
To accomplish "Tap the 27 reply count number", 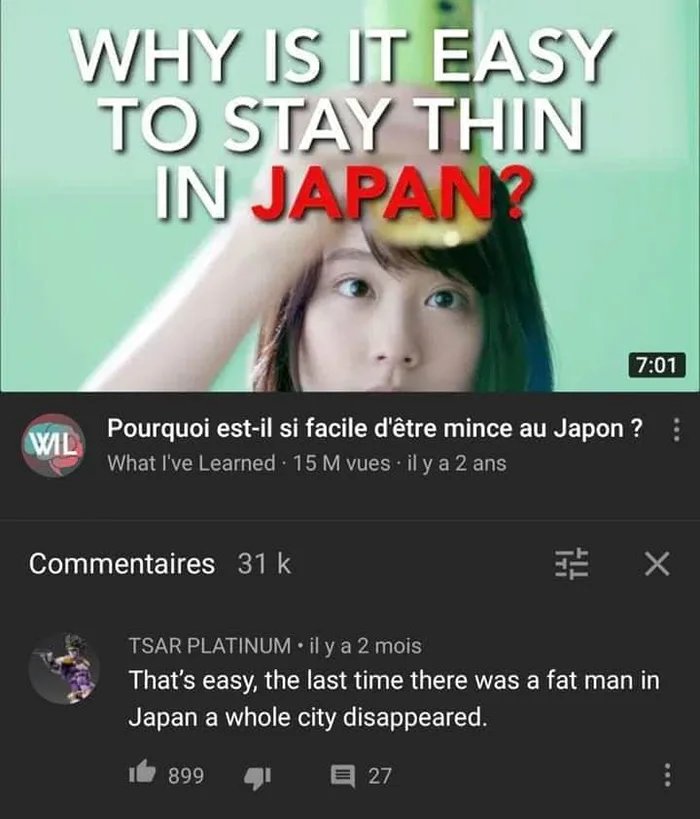I will coord(380,776).
